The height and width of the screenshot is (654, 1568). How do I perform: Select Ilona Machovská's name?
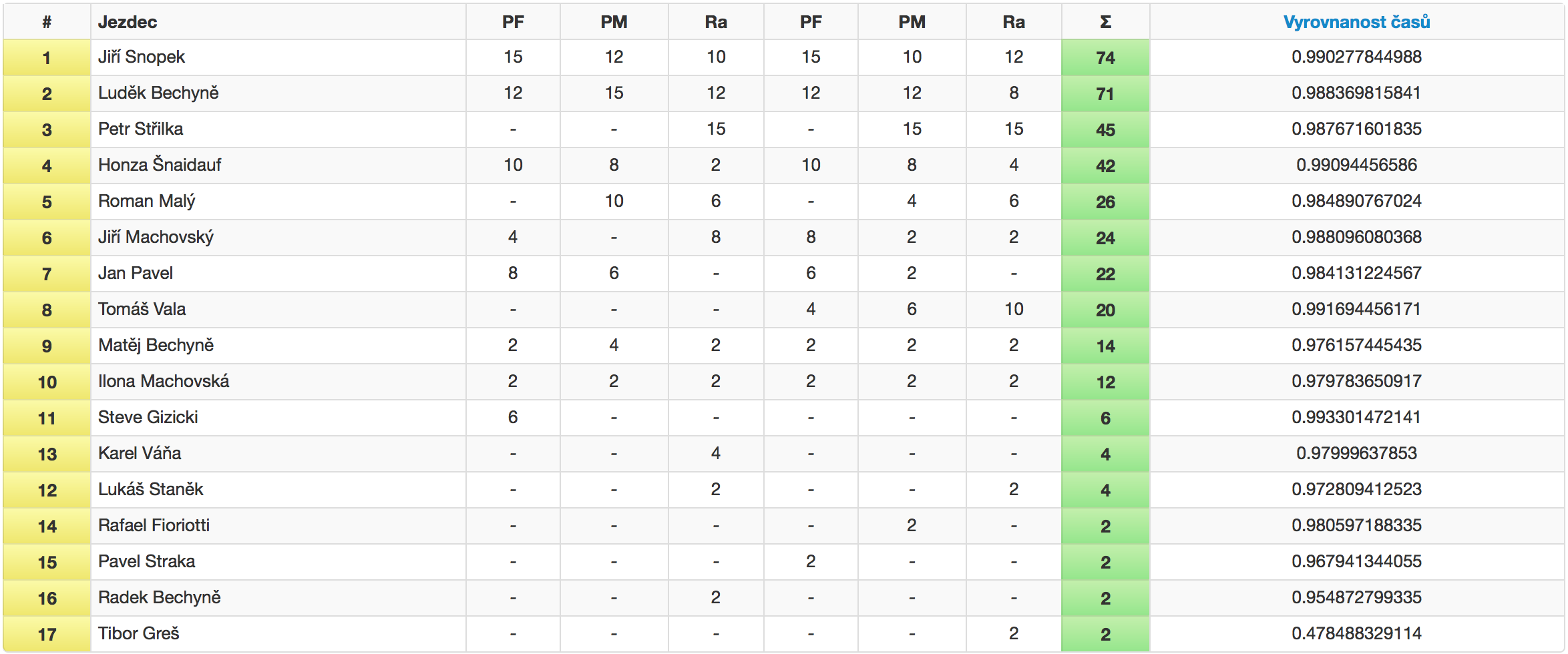(164, 381)
